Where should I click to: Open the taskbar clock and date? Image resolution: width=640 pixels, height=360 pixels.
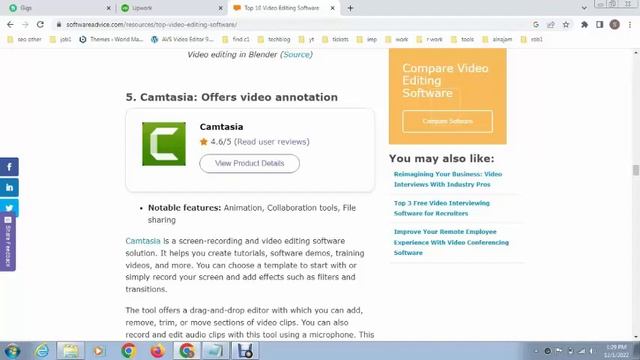coord(616,351)
